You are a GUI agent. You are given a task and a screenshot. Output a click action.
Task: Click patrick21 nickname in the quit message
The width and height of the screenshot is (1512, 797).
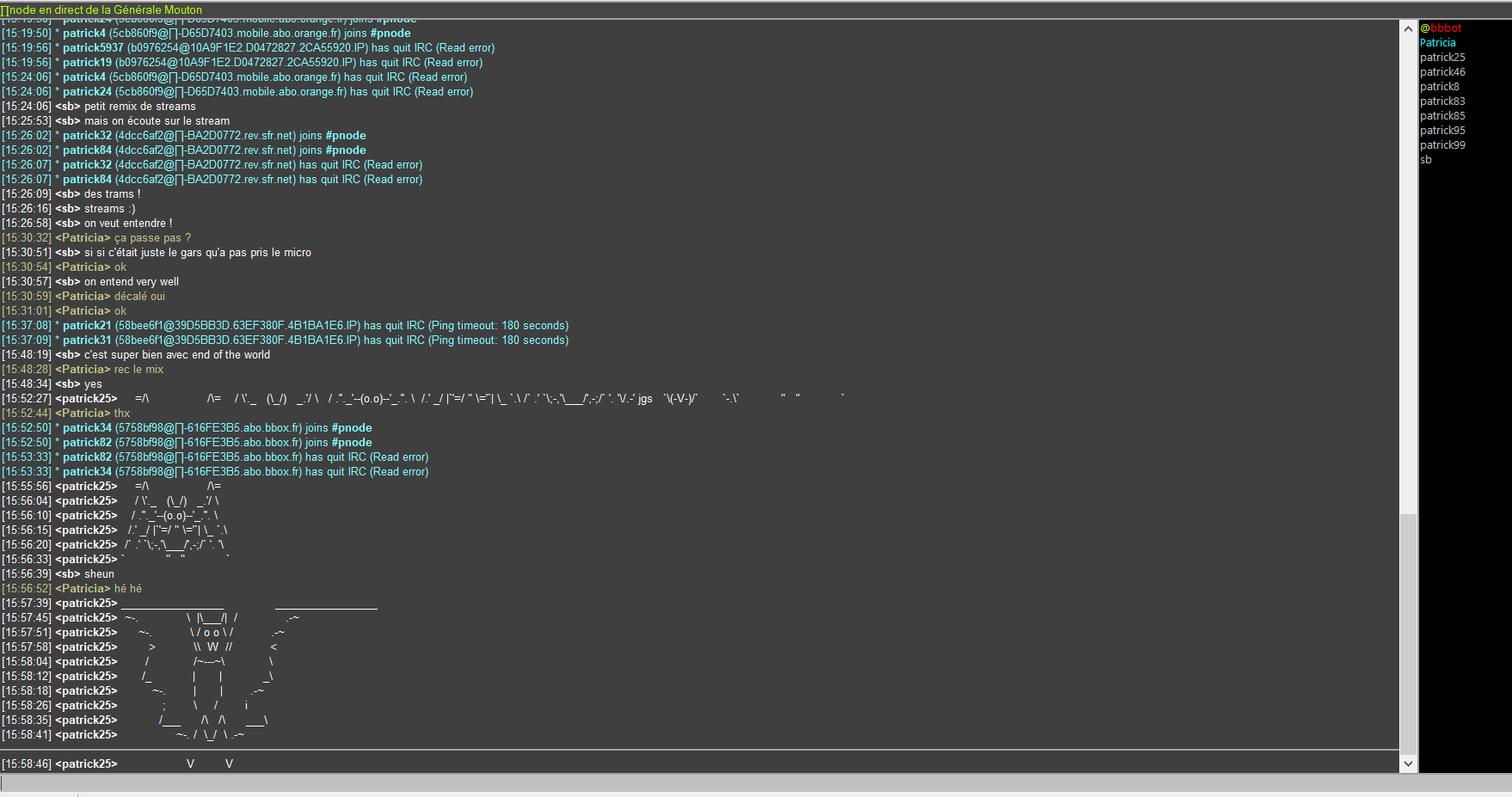click(x=87, y=326)
